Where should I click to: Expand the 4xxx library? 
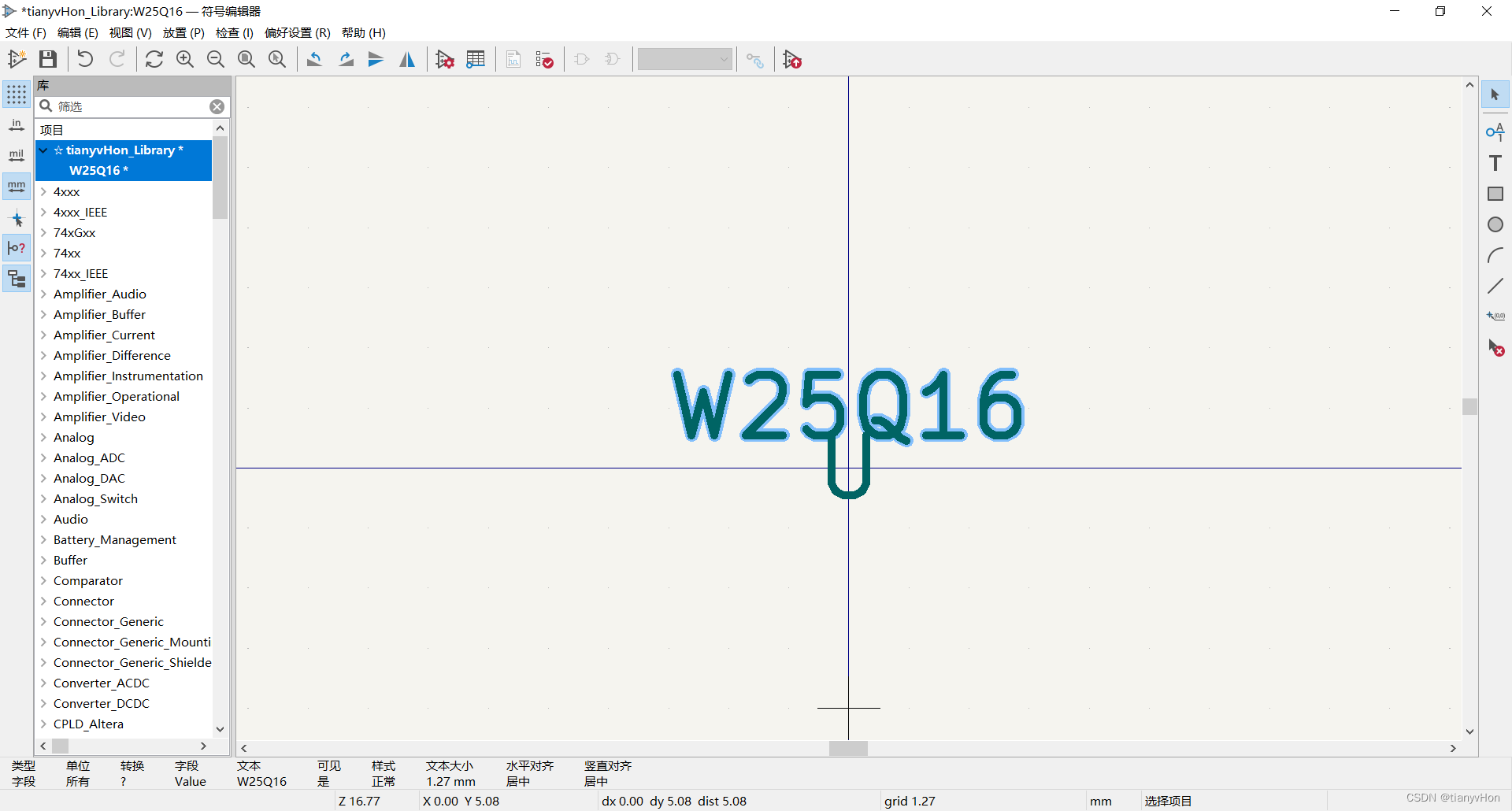43,191
